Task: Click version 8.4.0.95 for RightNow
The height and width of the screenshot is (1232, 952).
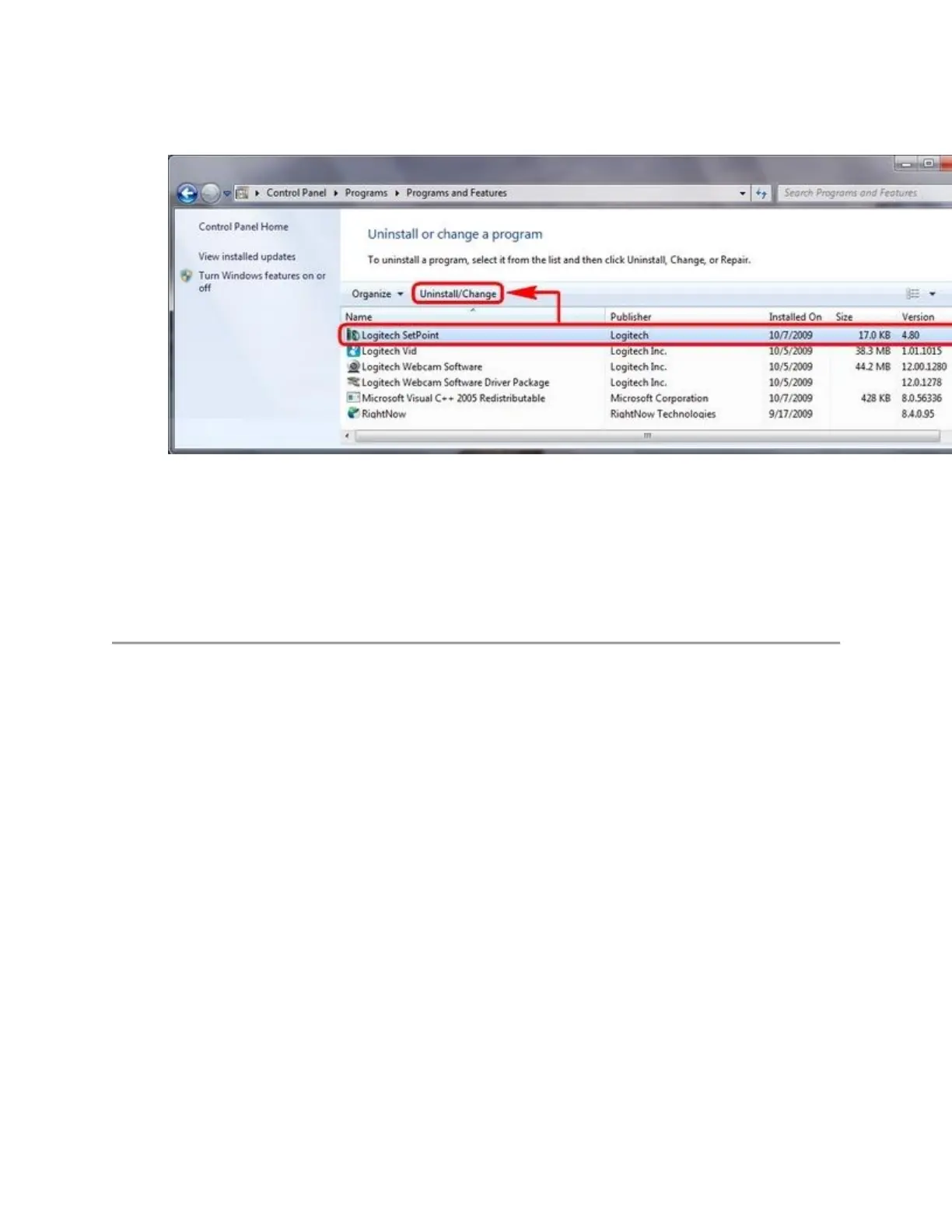Action: pyautogui.click(x=918, y=414)
